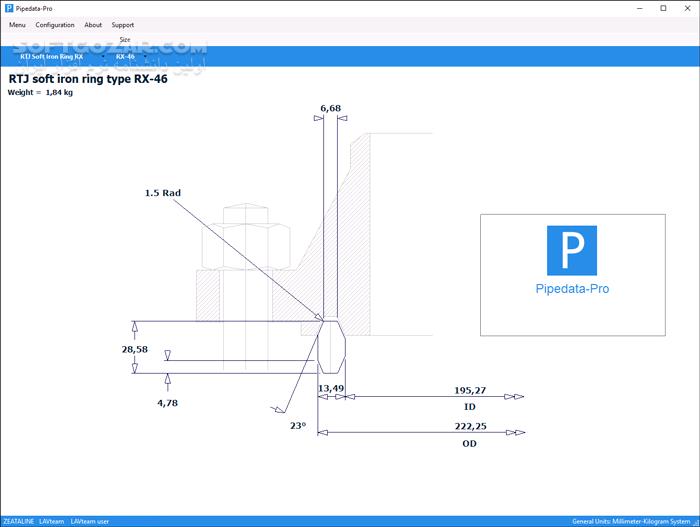
Task: Close the Pipedata-Pro window
Action: pyautogui.click(x=688, y=8)
